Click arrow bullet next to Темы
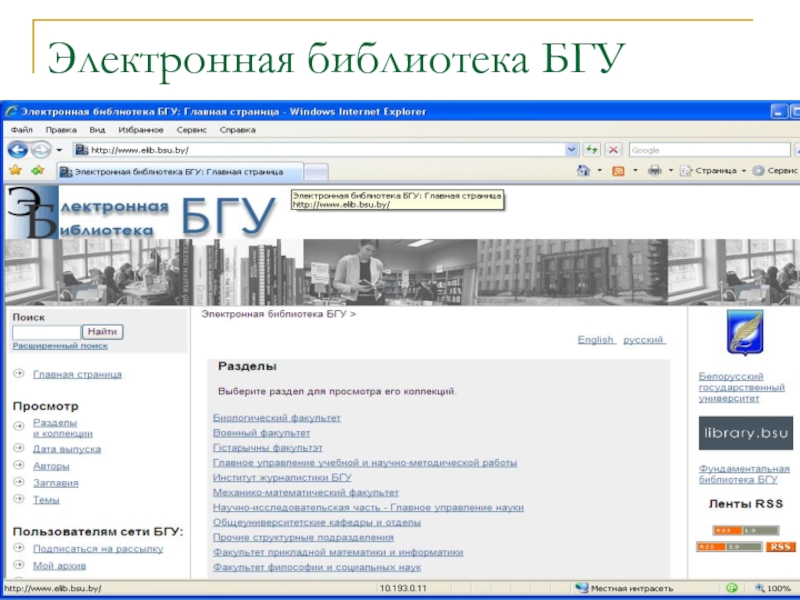Image resolution: width=800 pixels, height=600 pixels. tap(19, 498)
